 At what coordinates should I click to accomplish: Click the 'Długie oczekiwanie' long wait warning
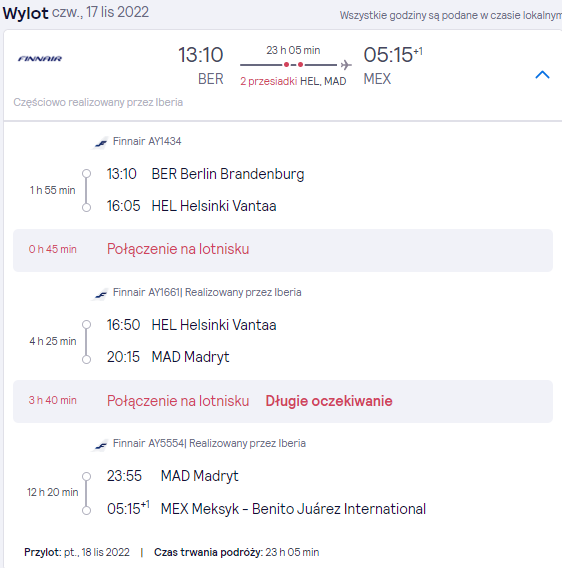coord(329,401)
